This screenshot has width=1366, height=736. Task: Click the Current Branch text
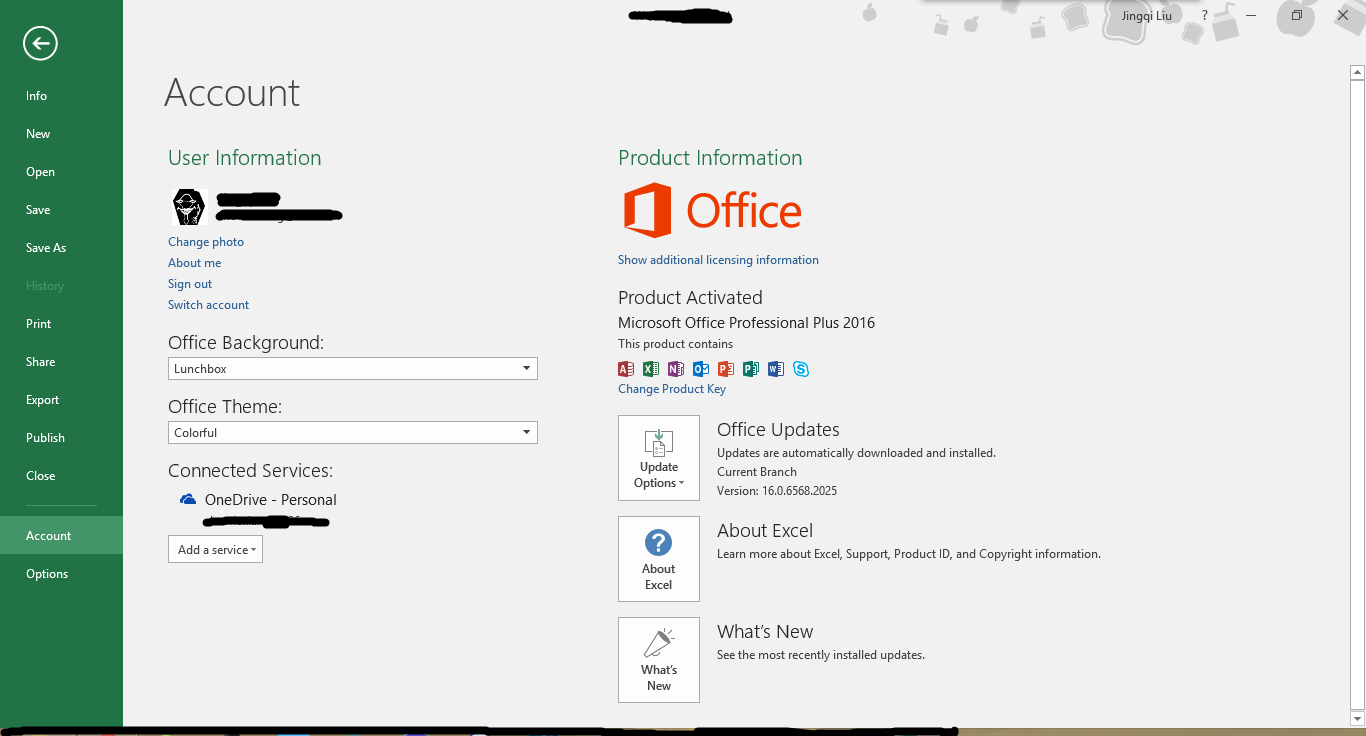757,472
